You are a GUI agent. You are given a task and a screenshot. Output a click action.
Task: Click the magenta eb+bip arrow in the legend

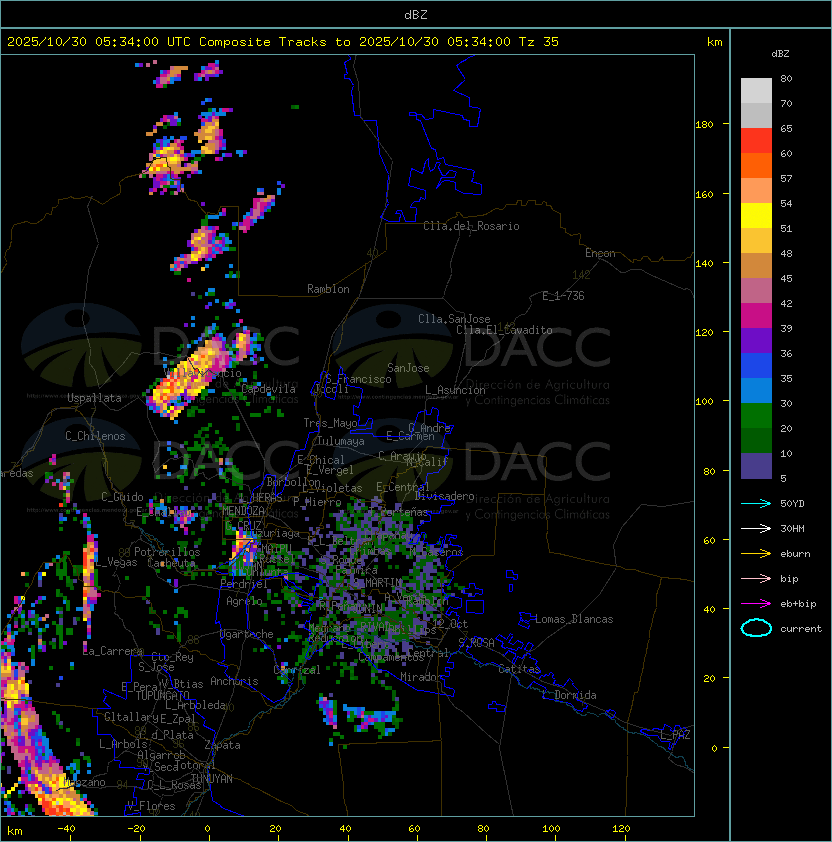point(756,604)
